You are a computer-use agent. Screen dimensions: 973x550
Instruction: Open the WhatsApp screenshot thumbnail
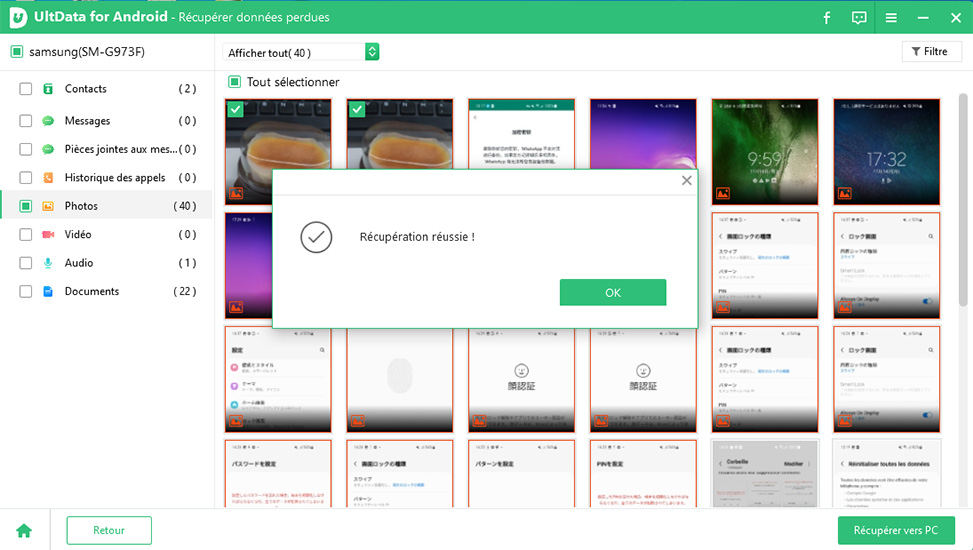pyautogui.click(x=521, y=133)
